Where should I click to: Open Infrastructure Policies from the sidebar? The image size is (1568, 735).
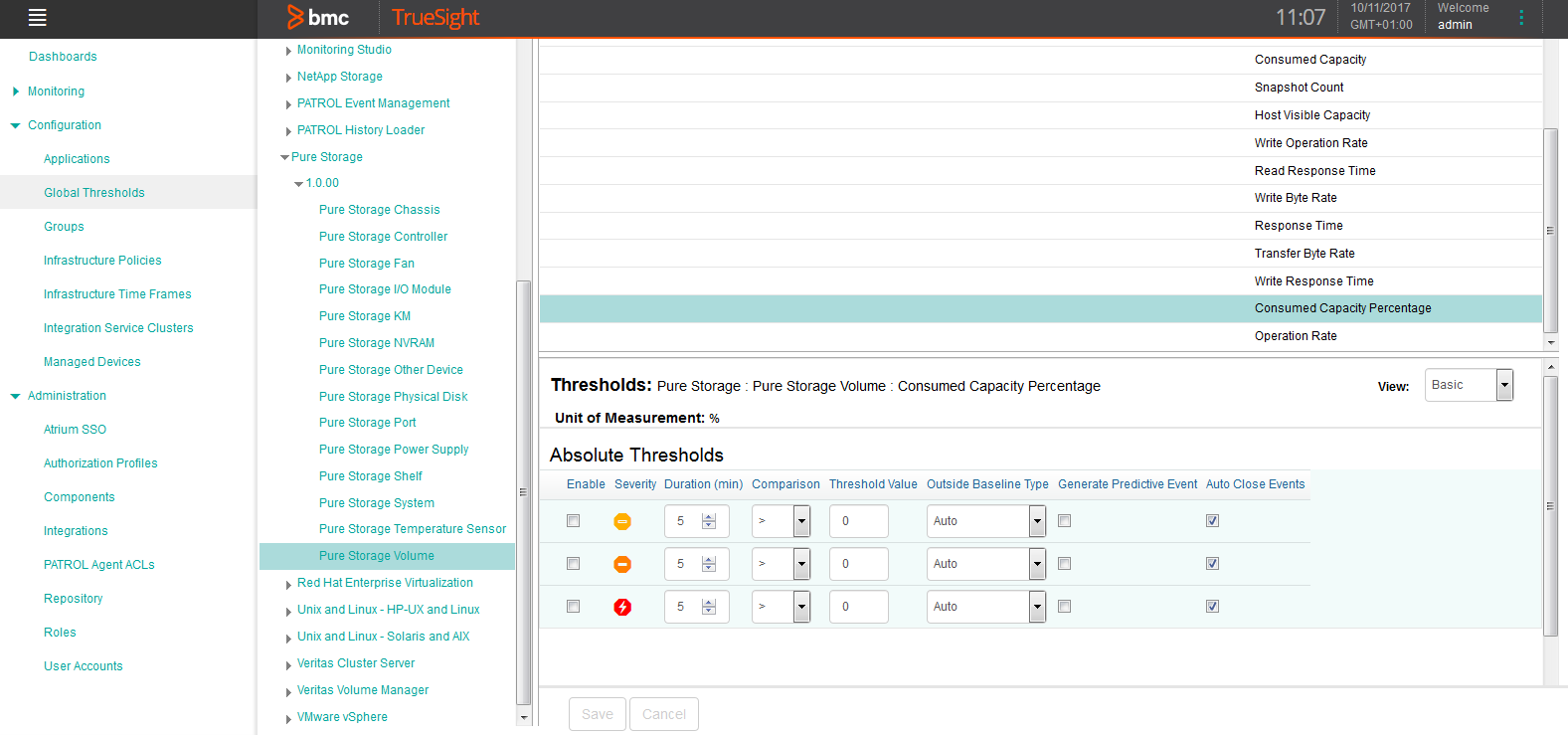click(x=102, y=261)
